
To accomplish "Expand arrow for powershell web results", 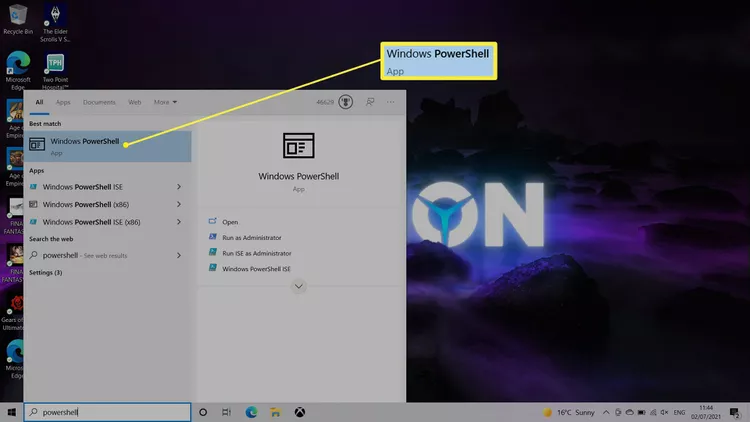I will (x=179, y=255).
